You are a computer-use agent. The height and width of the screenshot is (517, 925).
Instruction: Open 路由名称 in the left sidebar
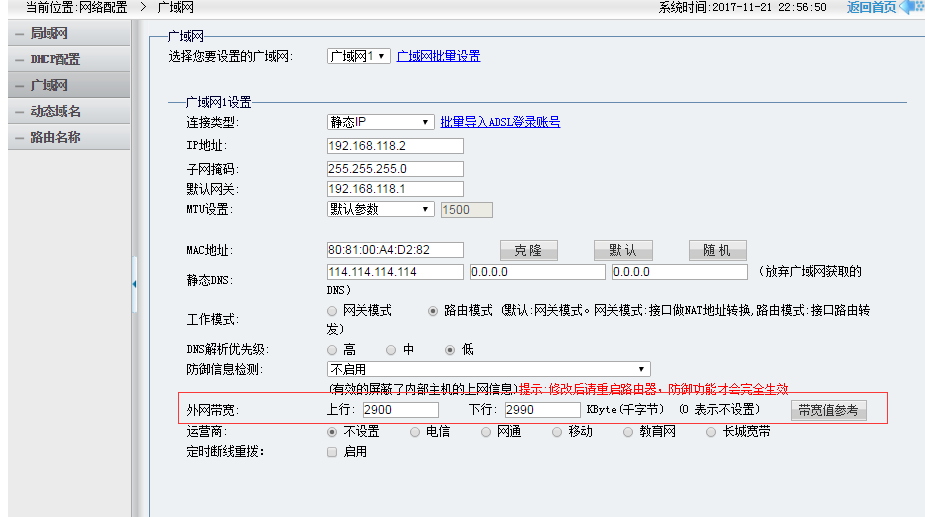69,137
